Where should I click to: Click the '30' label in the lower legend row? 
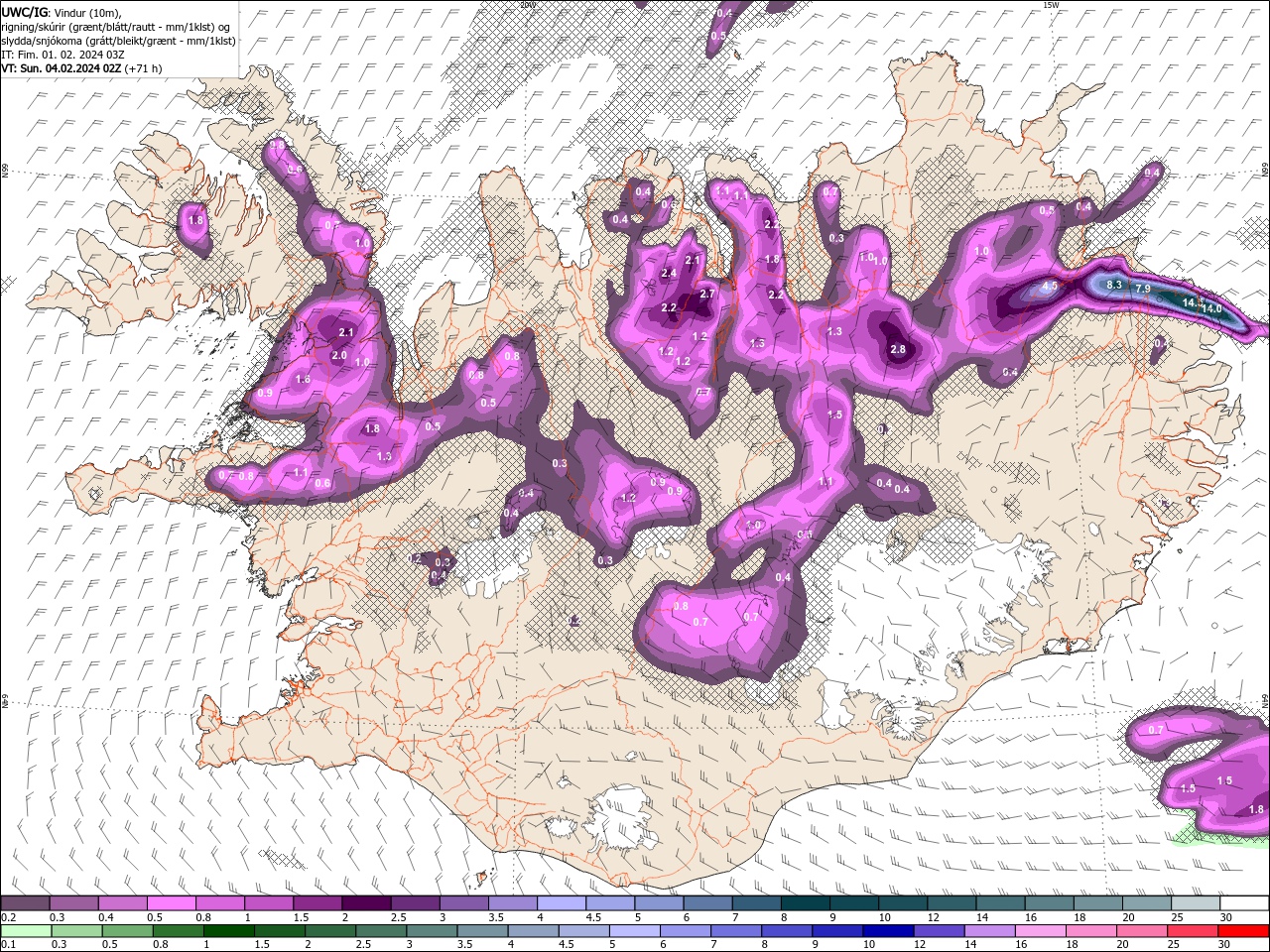tap(1226, 945)
